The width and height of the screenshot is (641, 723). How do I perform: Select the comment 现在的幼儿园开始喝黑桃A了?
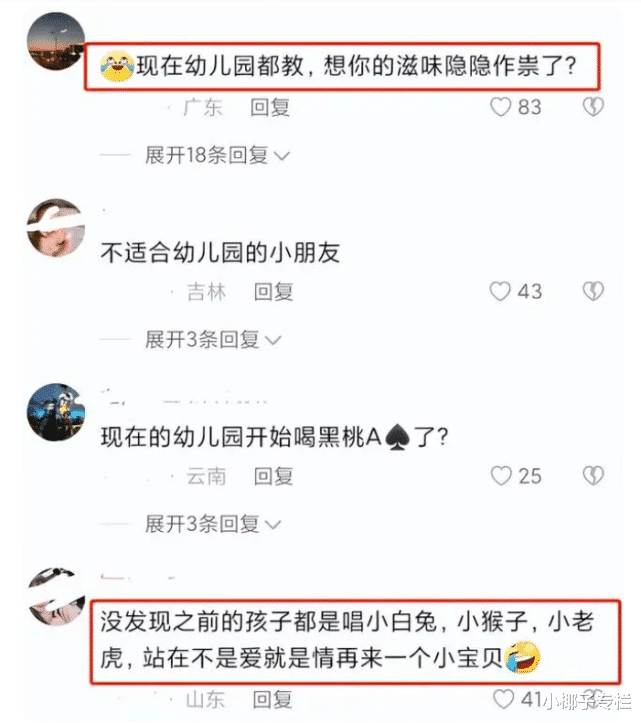pyautogui.click(x=274, y=437)
